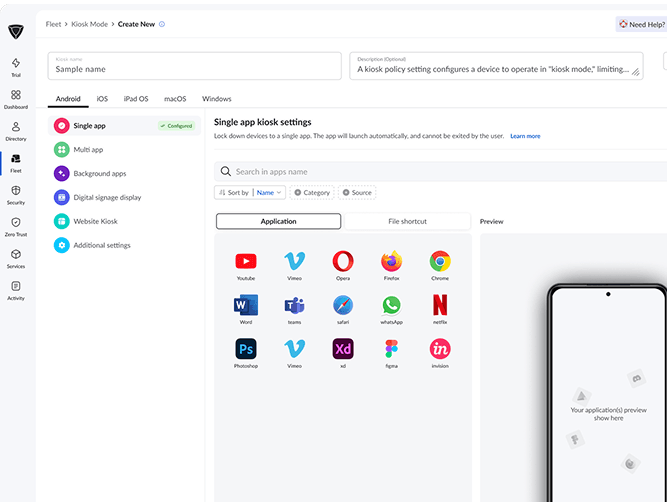Screen dimensions: 667x502
Task: Go to Dashboard in sidebar
Action: coord(16,99)
